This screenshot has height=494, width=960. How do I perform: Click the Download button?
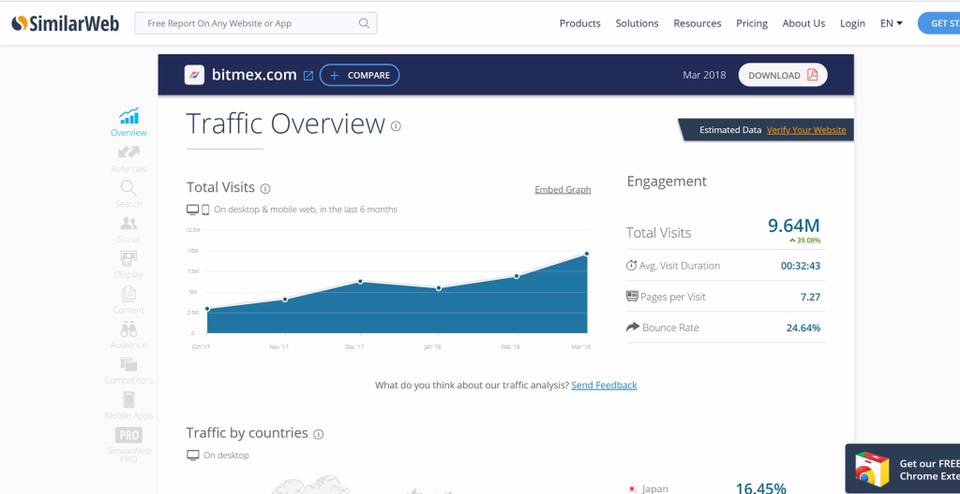(x=782, y=75)
